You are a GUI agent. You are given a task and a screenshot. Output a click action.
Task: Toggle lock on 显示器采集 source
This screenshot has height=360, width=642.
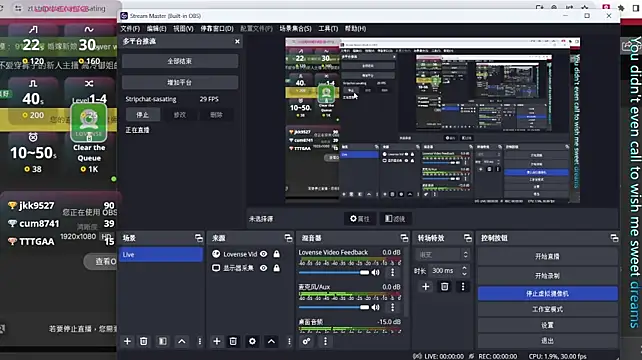coord(277,268)
